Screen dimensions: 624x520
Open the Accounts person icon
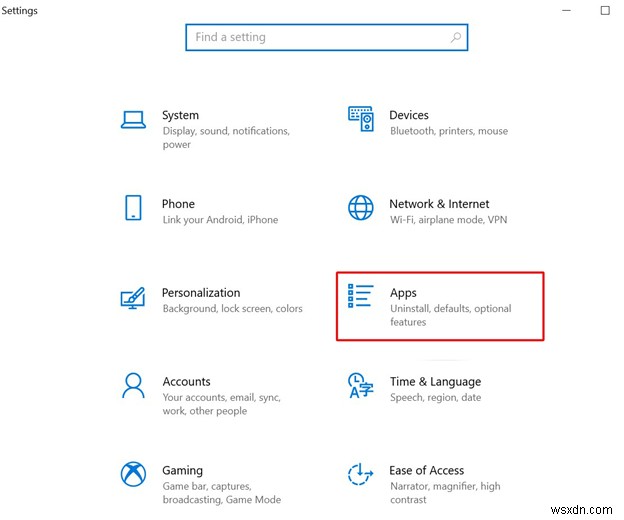click(133, 386)
